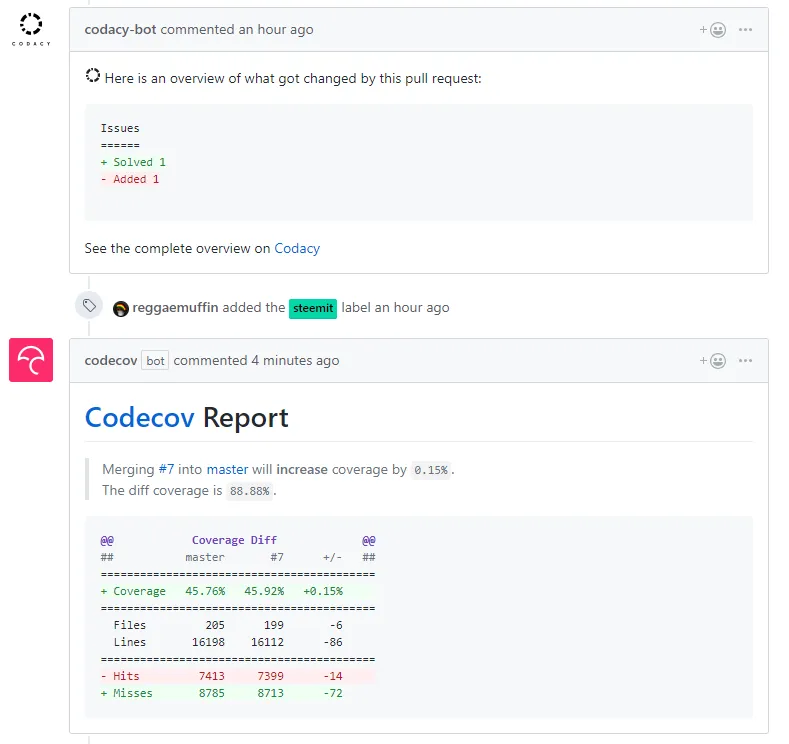This screenshot has width=789, height=744.
Task: Click the Codacy bot avatar logo
Action: (31, 30)
